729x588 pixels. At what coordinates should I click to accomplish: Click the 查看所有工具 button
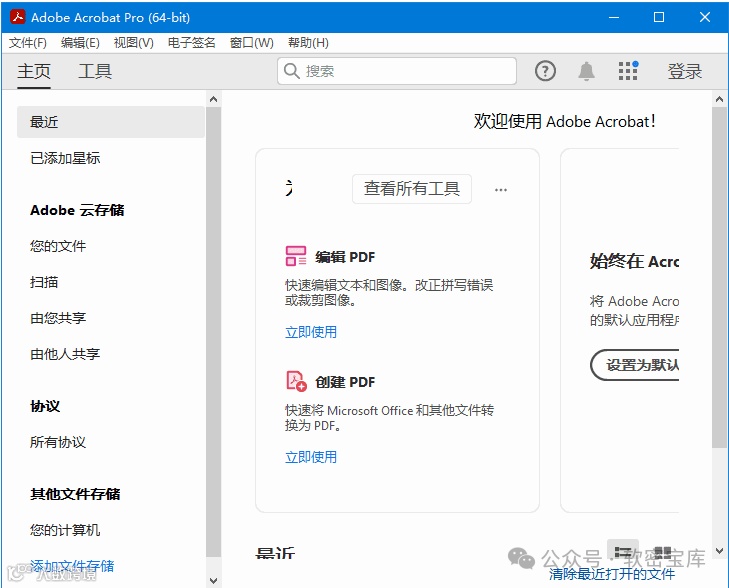[412, 189]
